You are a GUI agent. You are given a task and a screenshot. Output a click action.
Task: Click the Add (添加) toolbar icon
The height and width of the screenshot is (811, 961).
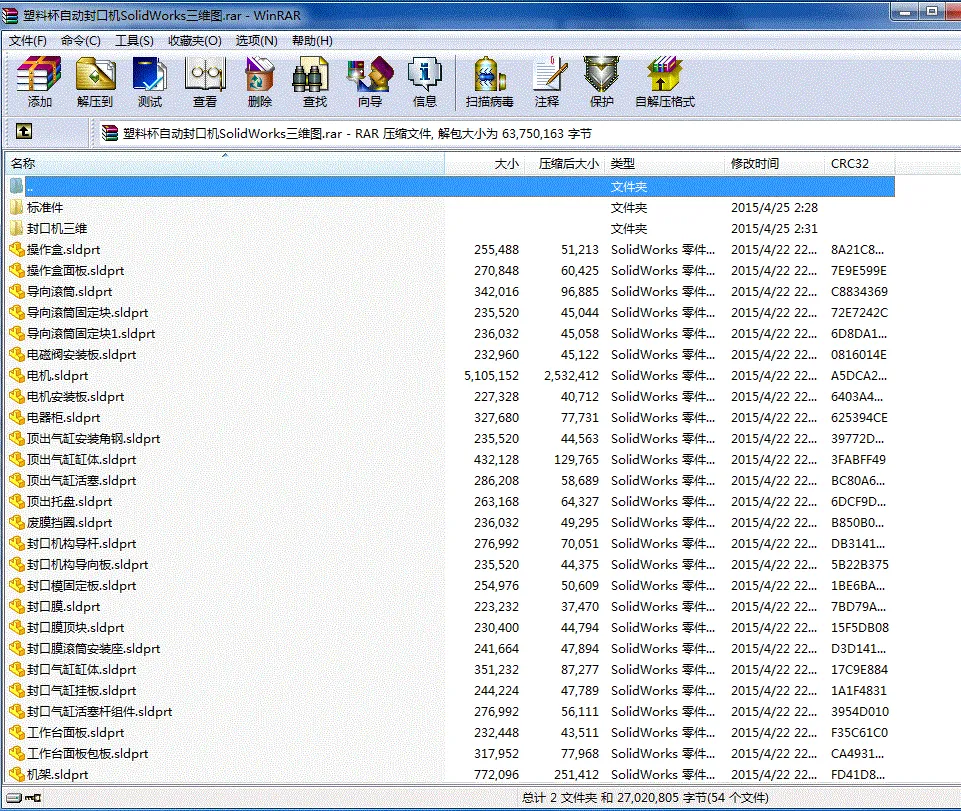(x=39, y=74)
